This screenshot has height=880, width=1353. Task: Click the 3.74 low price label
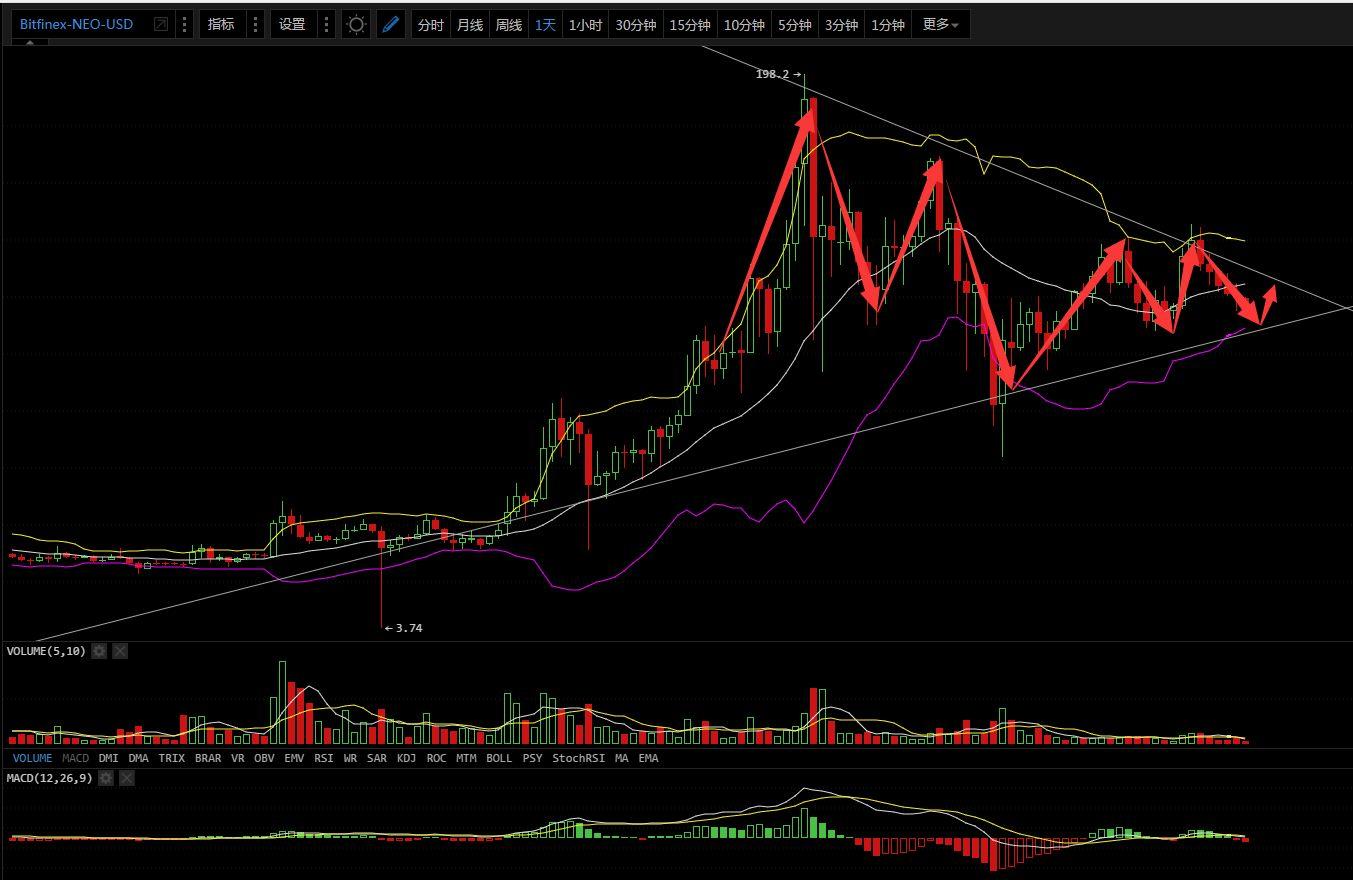coord(409,628)
